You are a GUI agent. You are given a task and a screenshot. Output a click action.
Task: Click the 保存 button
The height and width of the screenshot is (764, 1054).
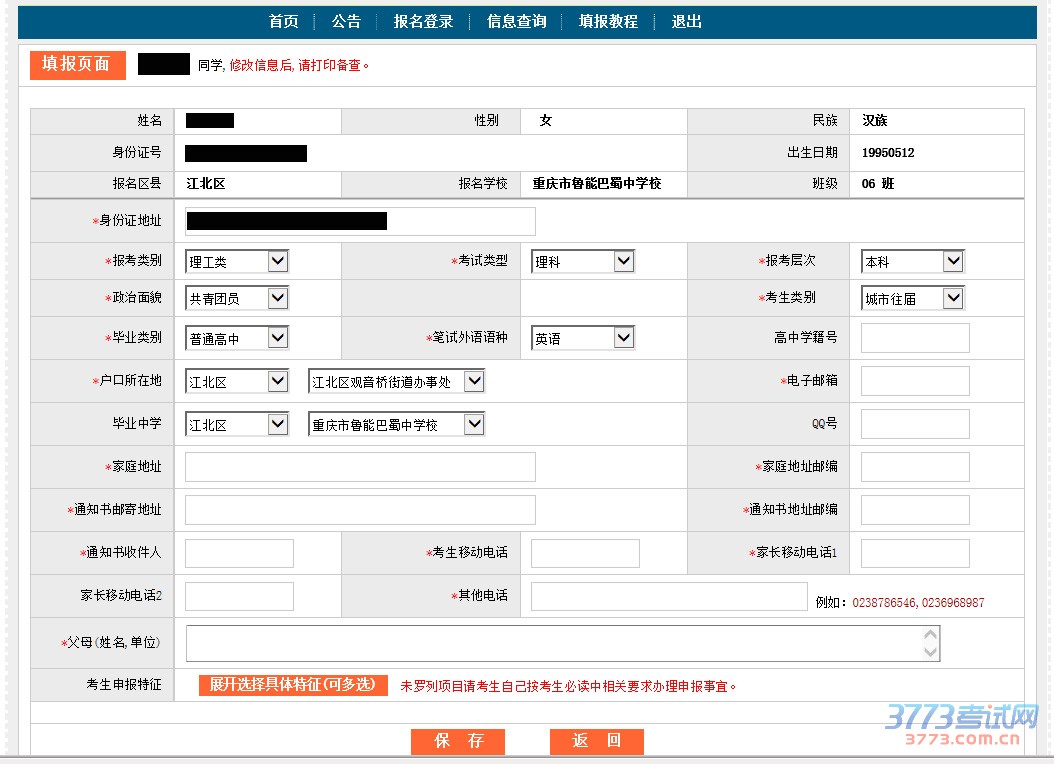(458, 741)
